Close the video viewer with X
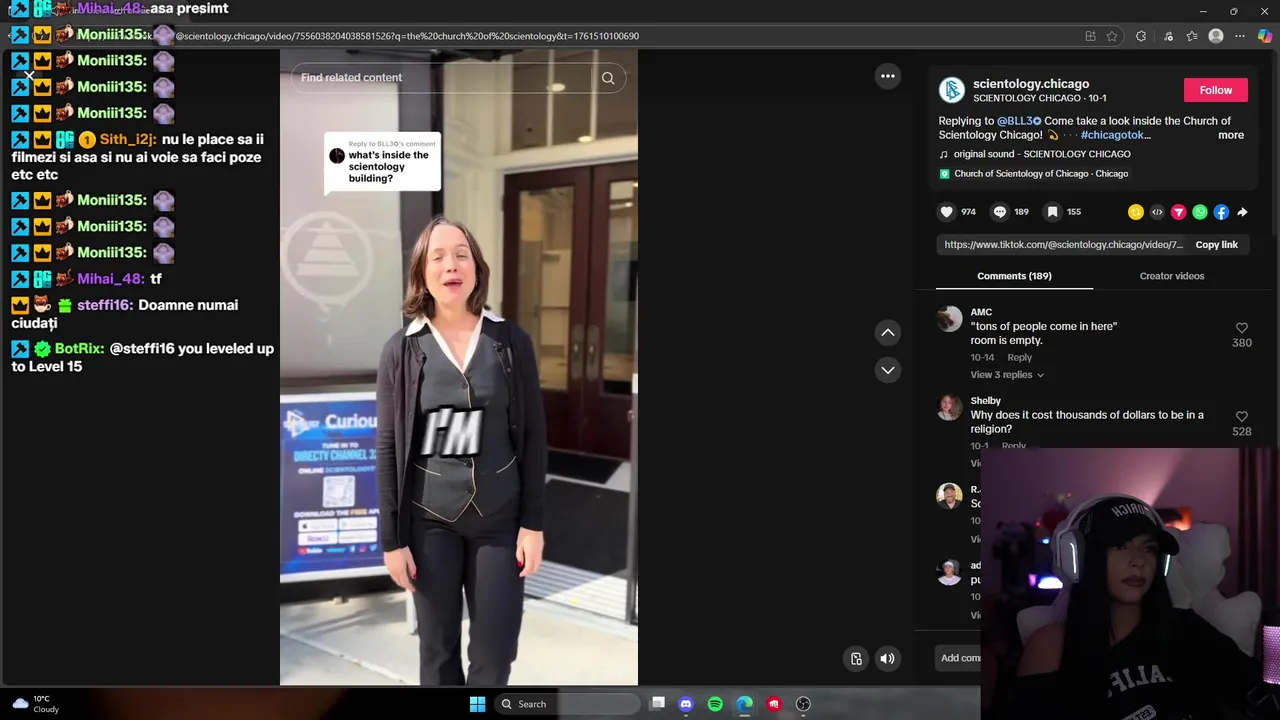Image resolution: width=1280 pixels, height=720 pixels. pos(29,76)
